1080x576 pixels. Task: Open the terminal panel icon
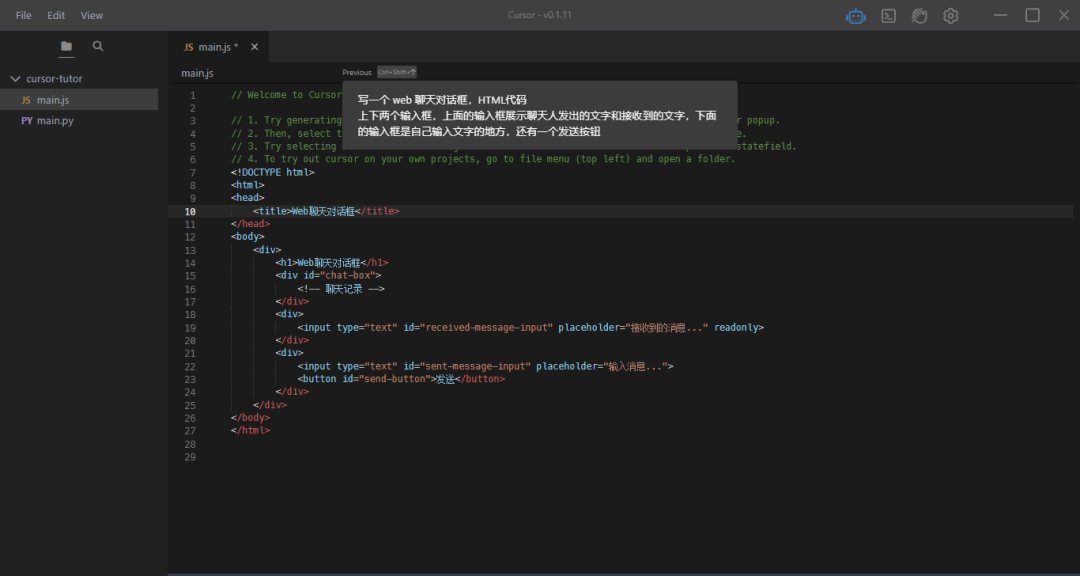tap(888, 16)
